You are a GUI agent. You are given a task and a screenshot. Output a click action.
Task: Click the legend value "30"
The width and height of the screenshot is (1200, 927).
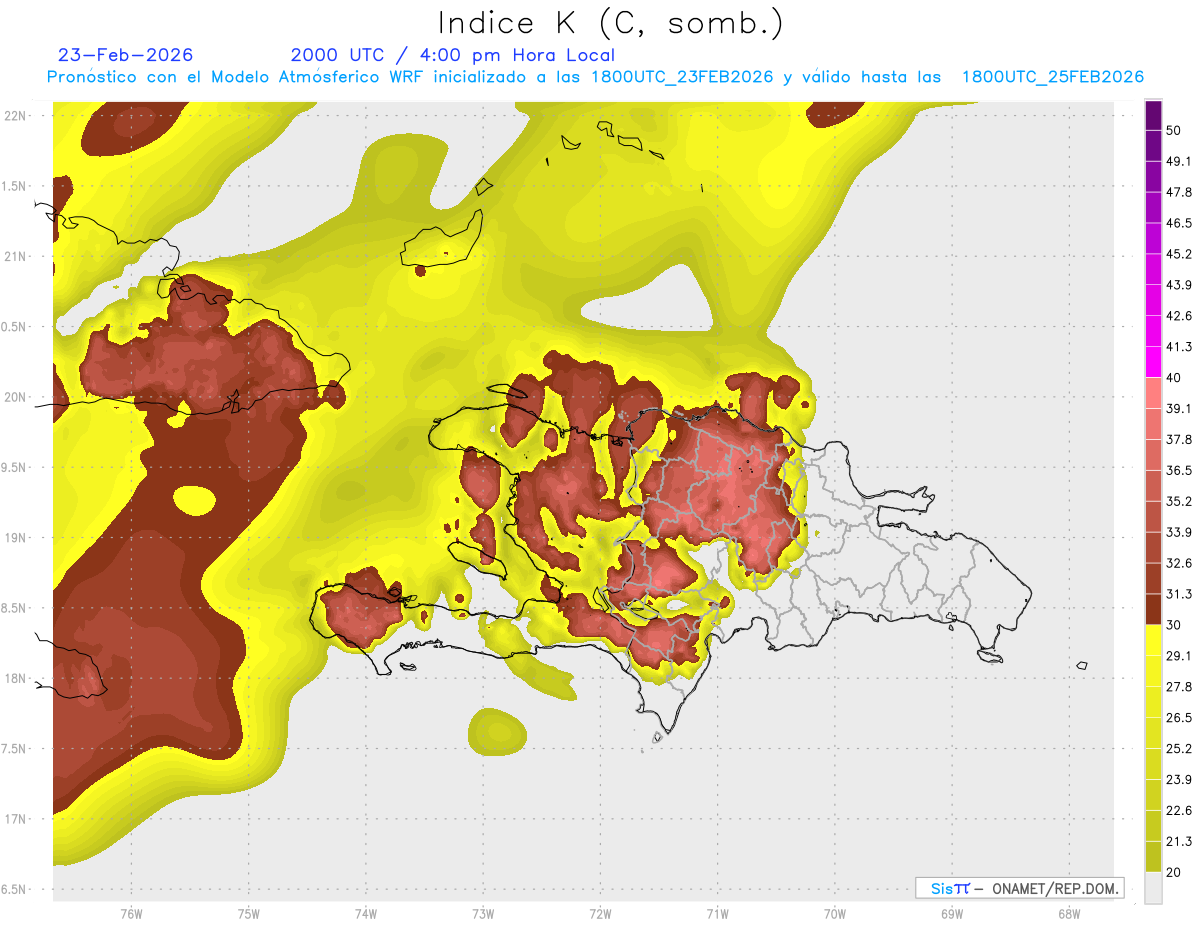[1176, 625]
